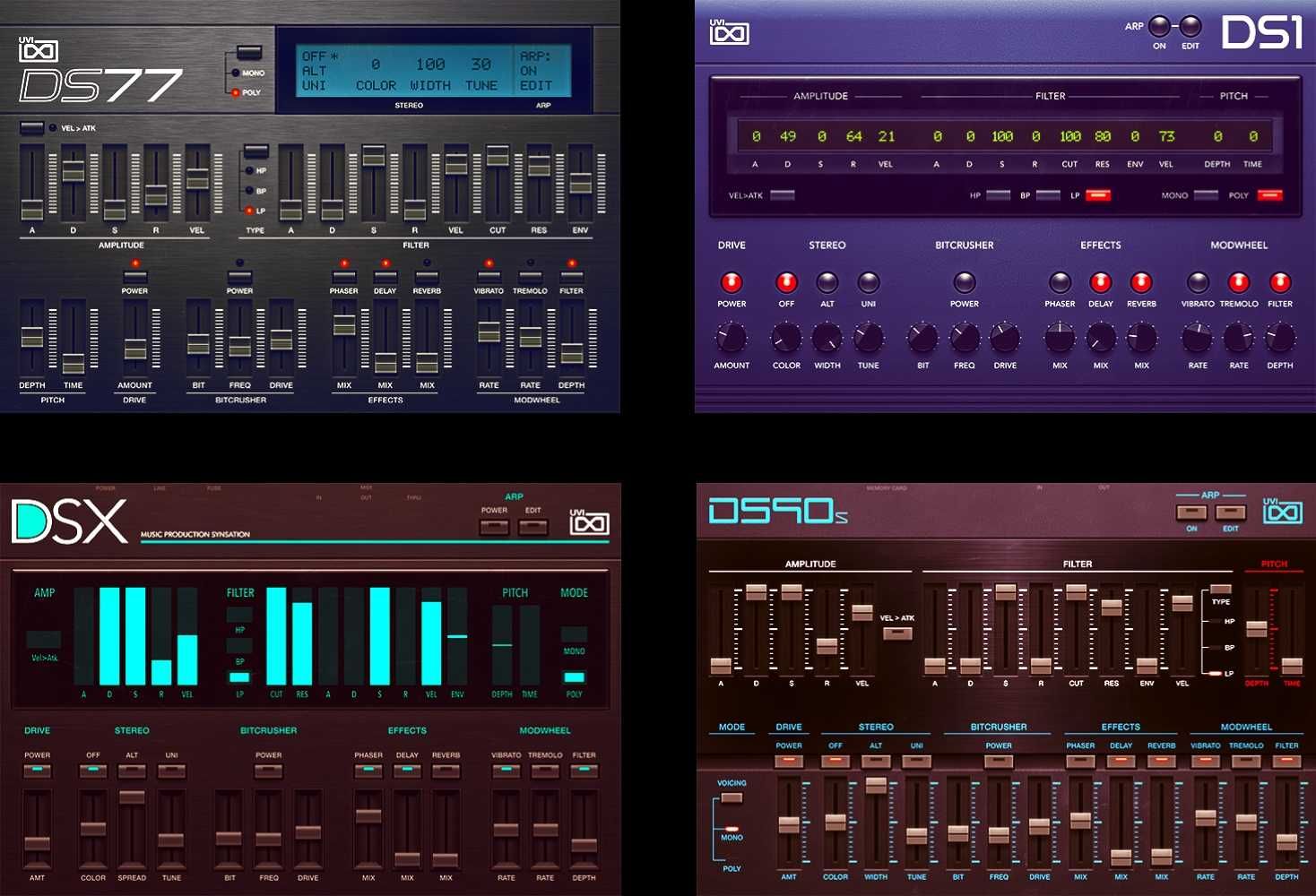1316x896 pixels.
Task: Toggle DS90s TREMOLO modwheel button
Action: (x=1246, y=761)
